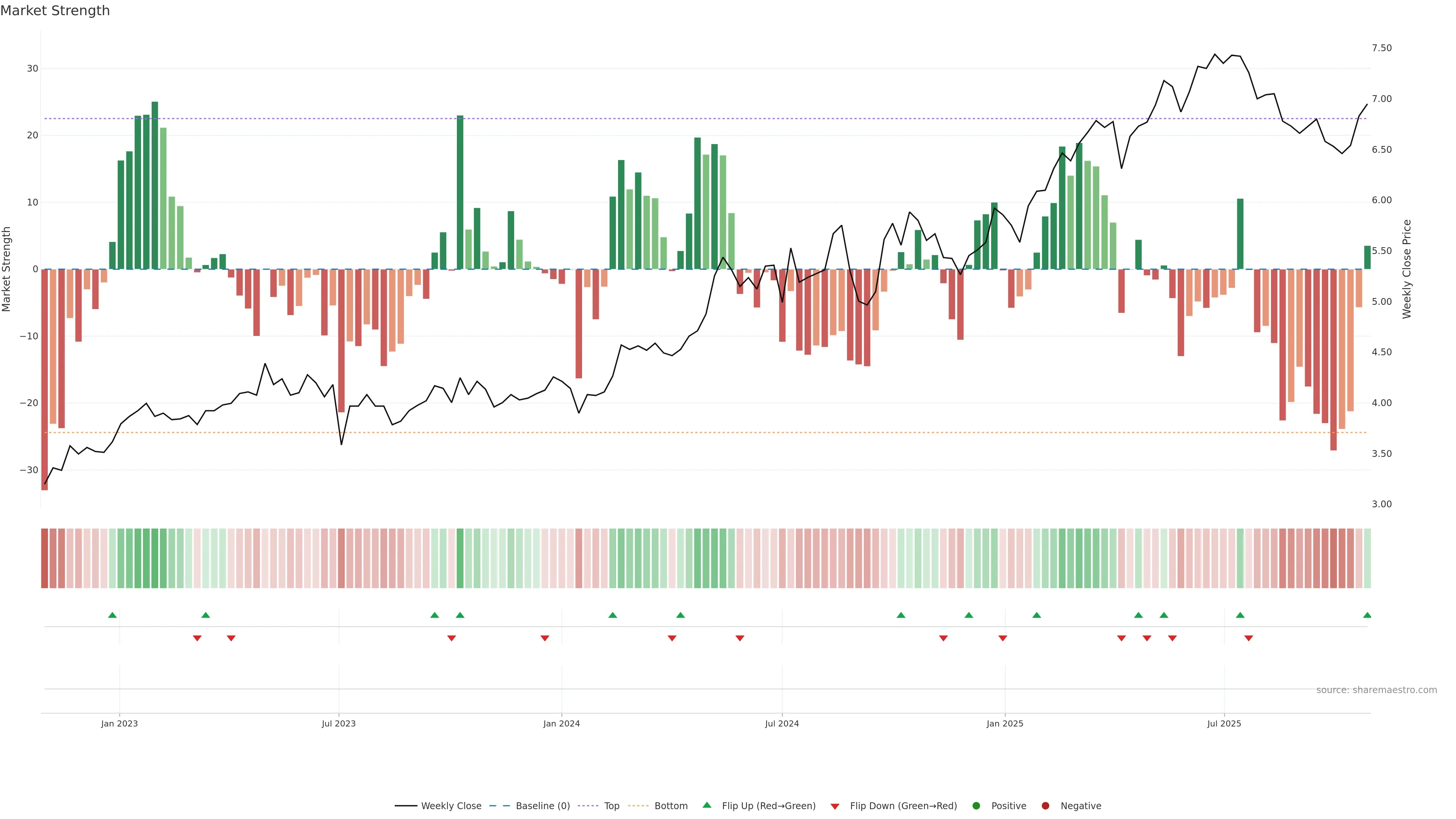The image size is (1456, 819).
Task: Click the red flip-down marker just after Jul 2025
Action: click(1249, 638)
